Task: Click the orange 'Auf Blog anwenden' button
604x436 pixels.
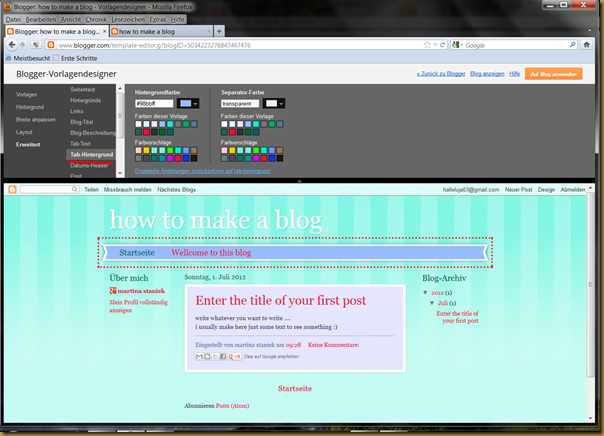Action: (x=554, y=74)
